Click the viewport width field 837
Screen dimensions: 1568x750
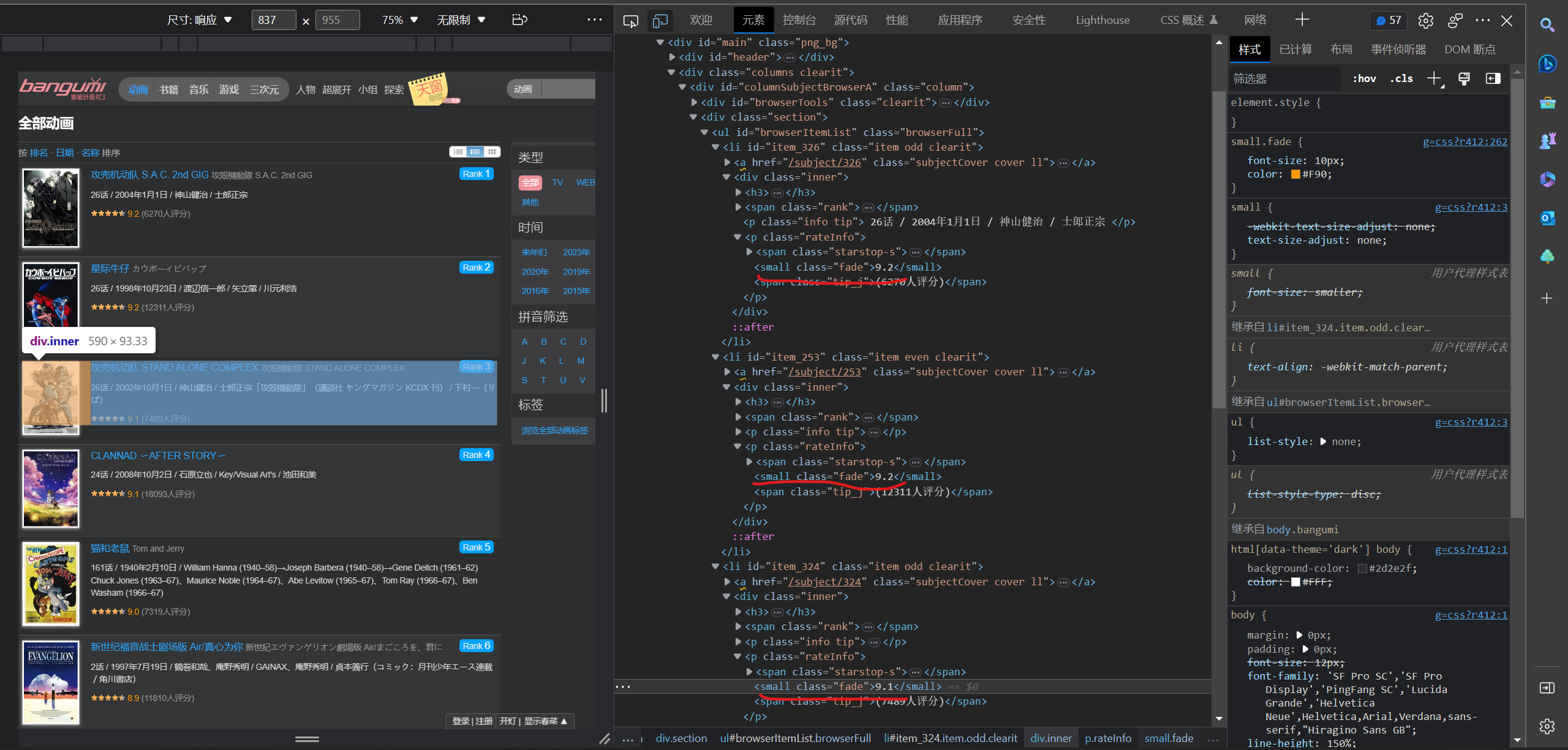pos(273,20)
